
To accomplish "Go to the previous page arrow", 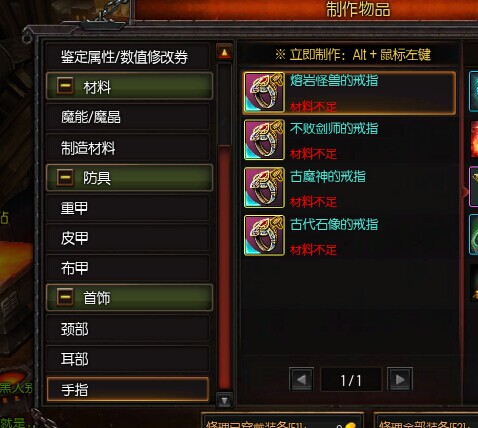I will 301,379.
